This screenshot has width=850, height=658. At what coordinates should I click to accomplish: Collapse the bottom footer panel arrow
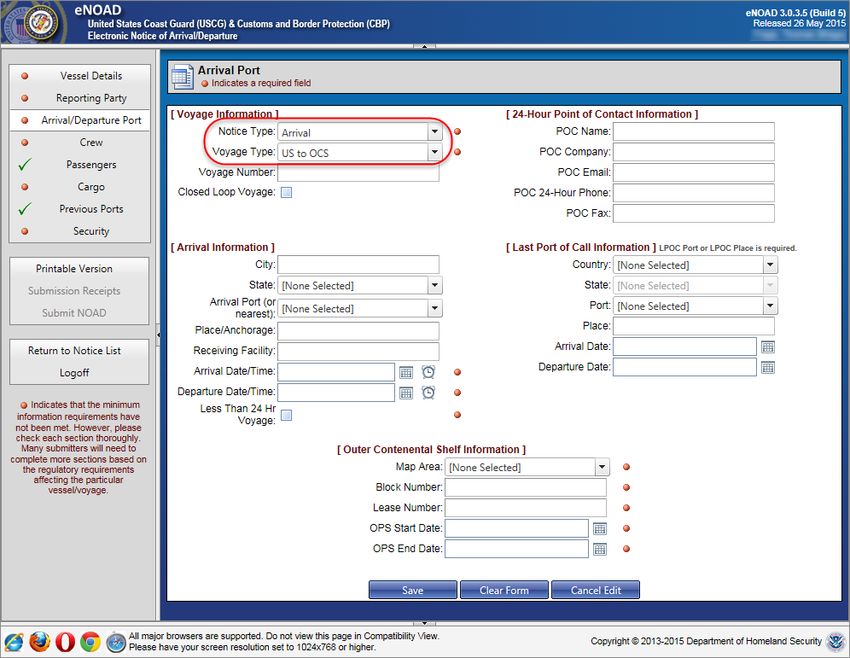[x=424, y=623]
